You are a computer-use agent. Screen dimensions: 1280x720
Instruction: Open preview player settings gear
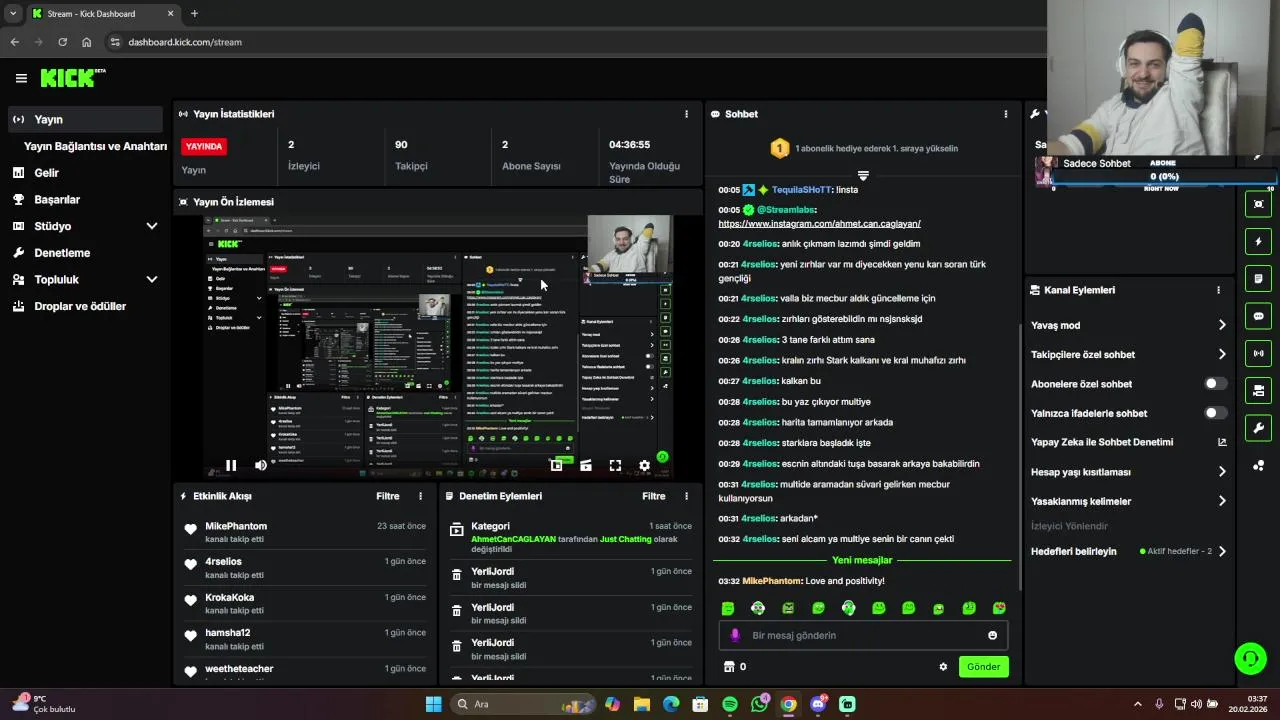point(644,465)
